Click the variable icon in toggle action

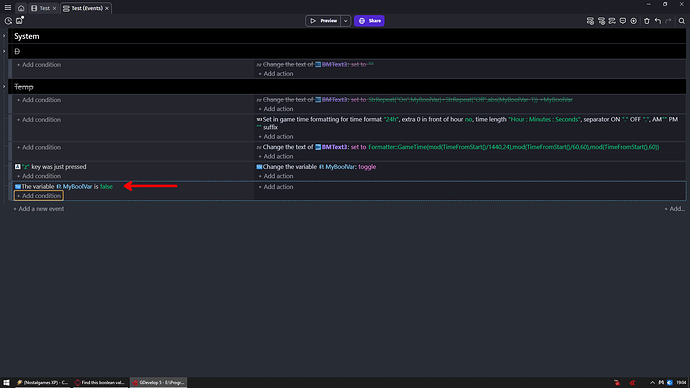[259, 167]
